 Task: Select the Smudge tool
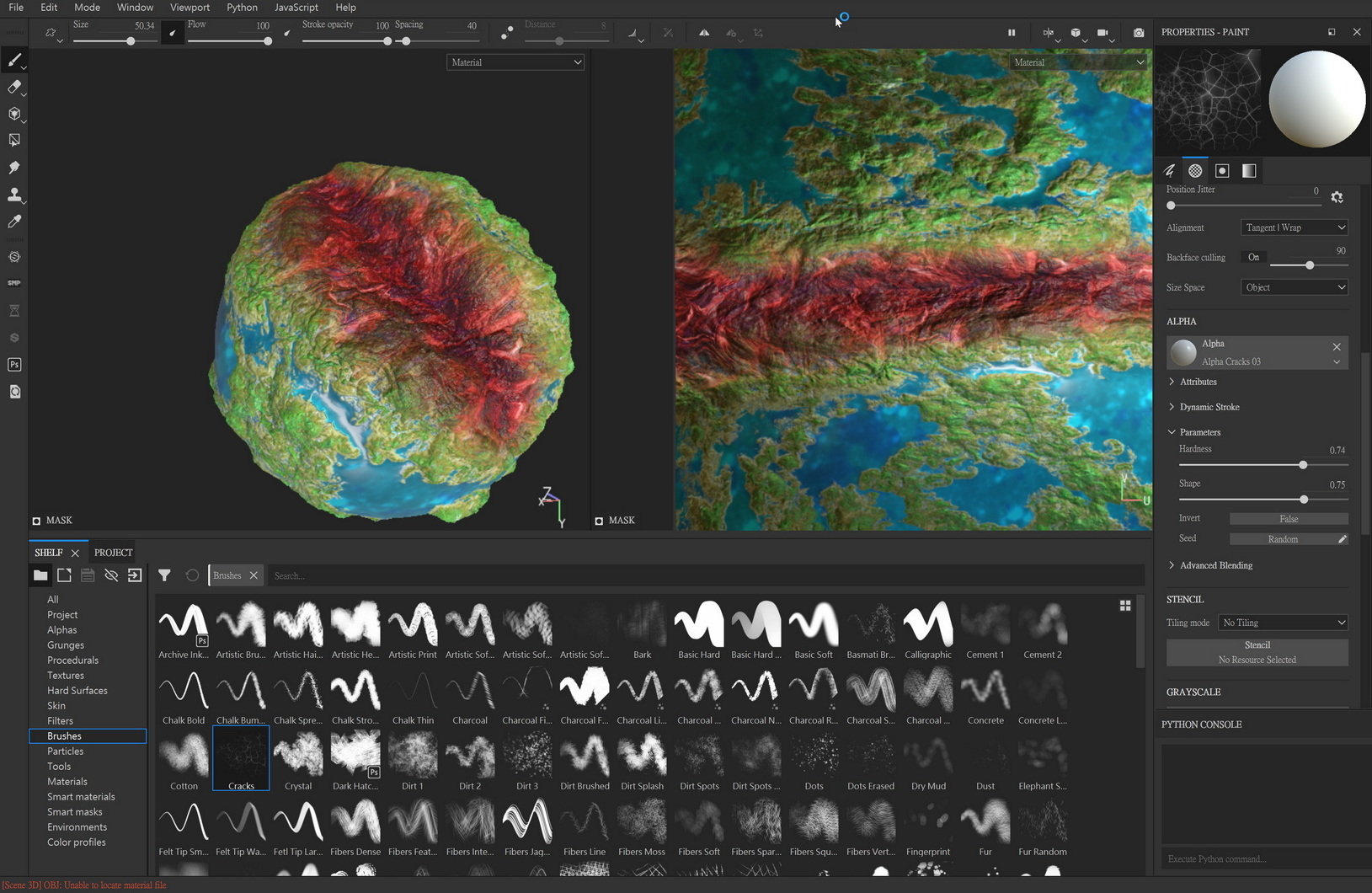pos(13,168)
